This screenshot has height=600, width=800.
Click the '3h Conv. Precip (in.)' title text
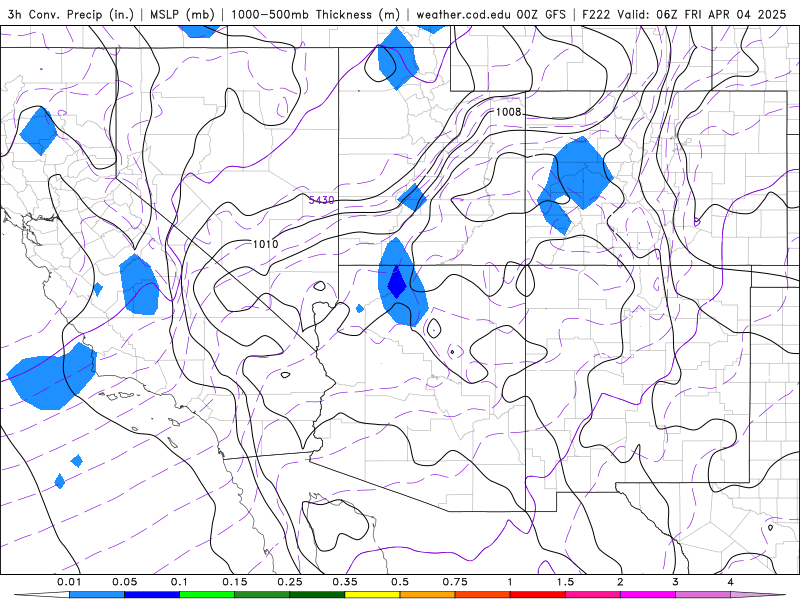coord(70,14)
